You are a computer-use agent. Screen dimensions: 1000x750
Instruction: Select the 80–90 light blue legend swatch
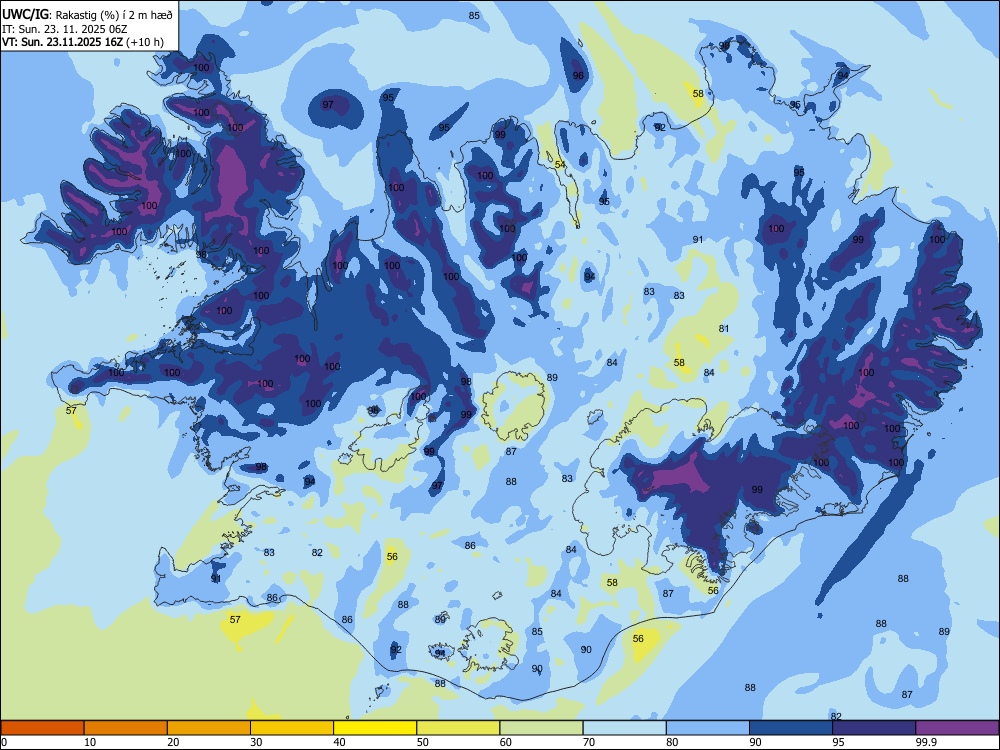[x=708, y=728]
